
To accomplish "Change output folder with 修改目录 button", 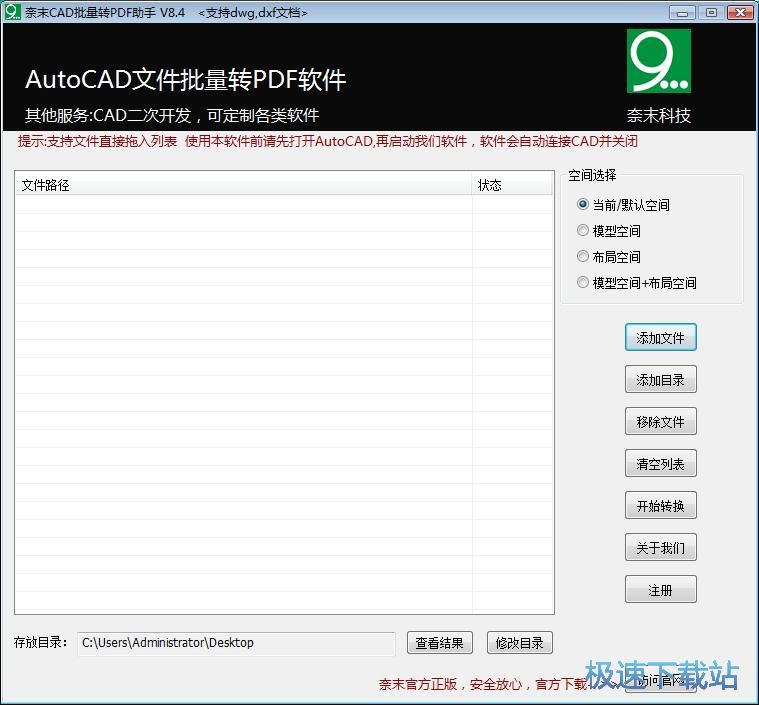I will pyautogui.click(x=520, y=643).
